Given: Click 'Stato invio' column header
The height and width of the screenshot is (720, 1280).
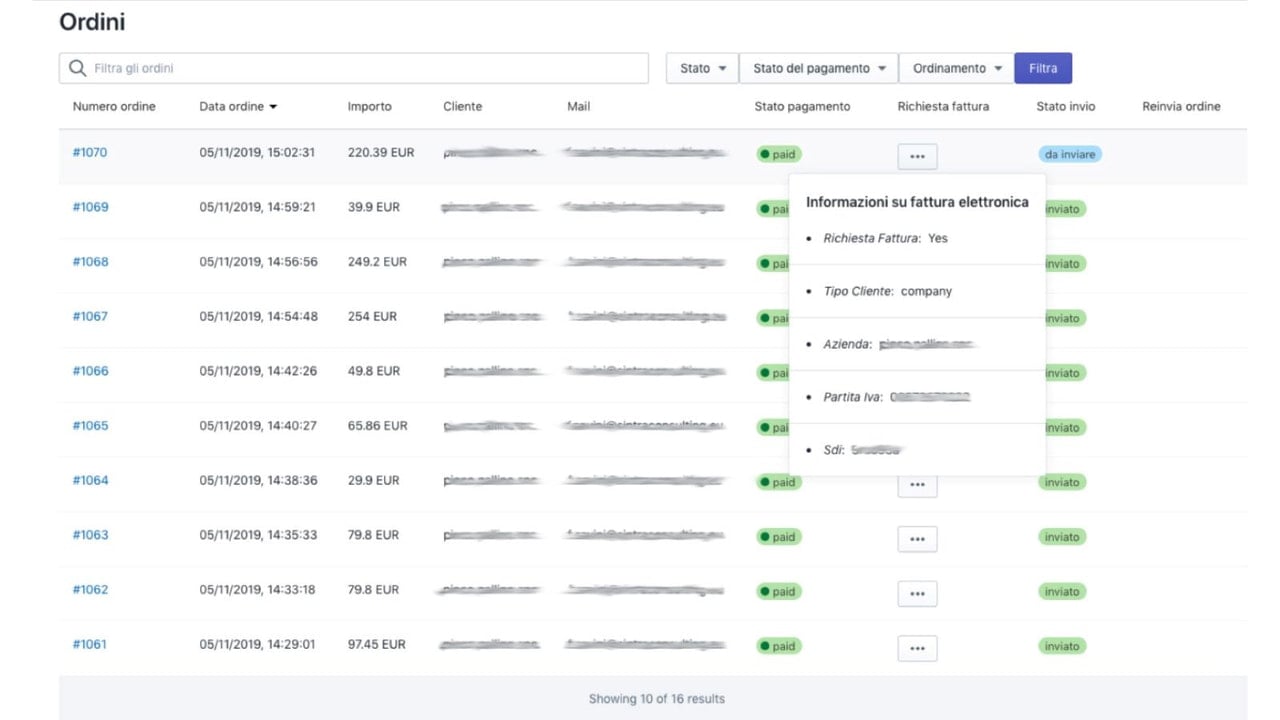Looking at the screenshot, I should [x=1066, y=106].
